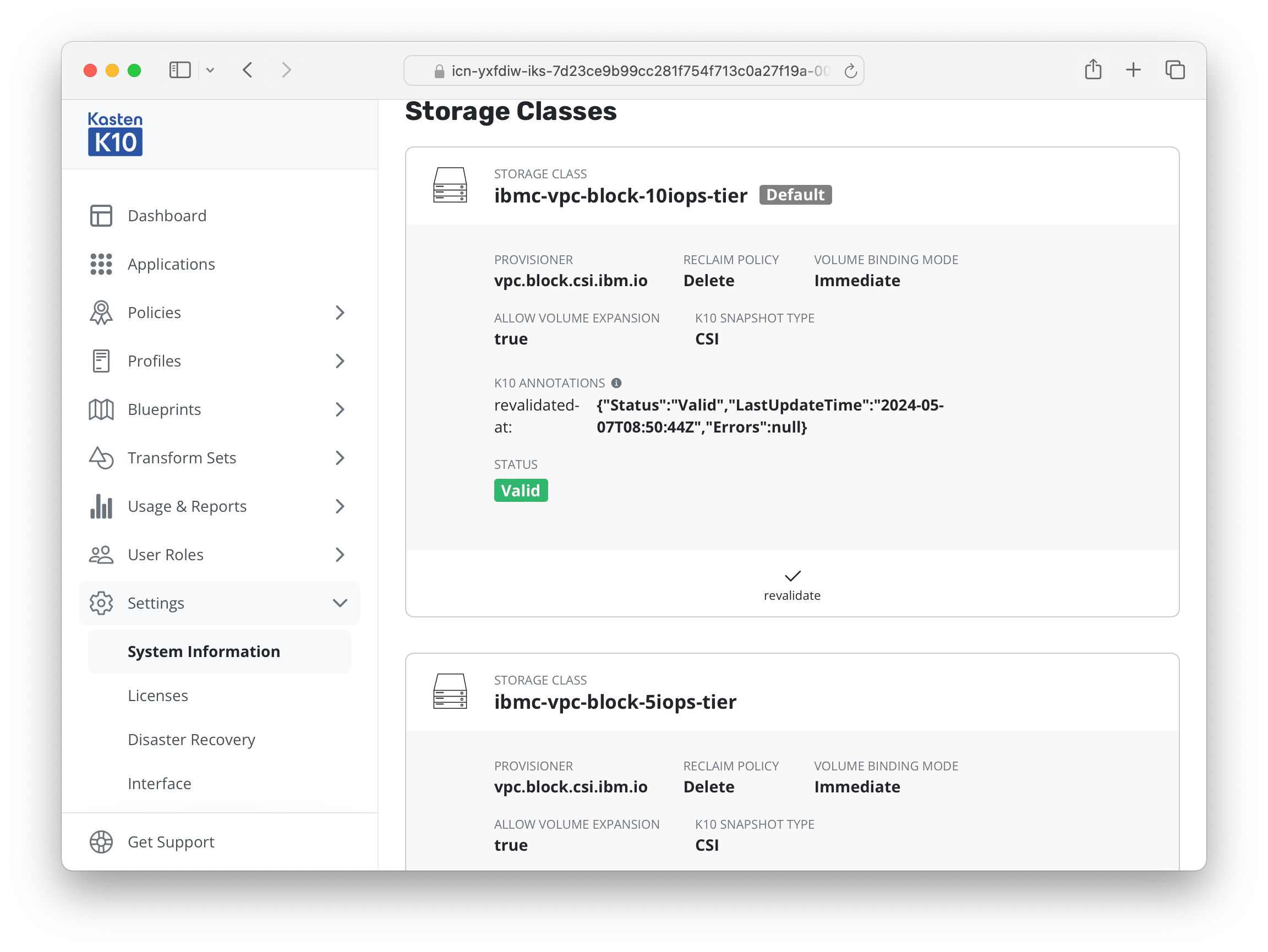The width and height of the screenshot is (1268, 952).
Task: Click the Safari address bar URL
Action: 640,70
